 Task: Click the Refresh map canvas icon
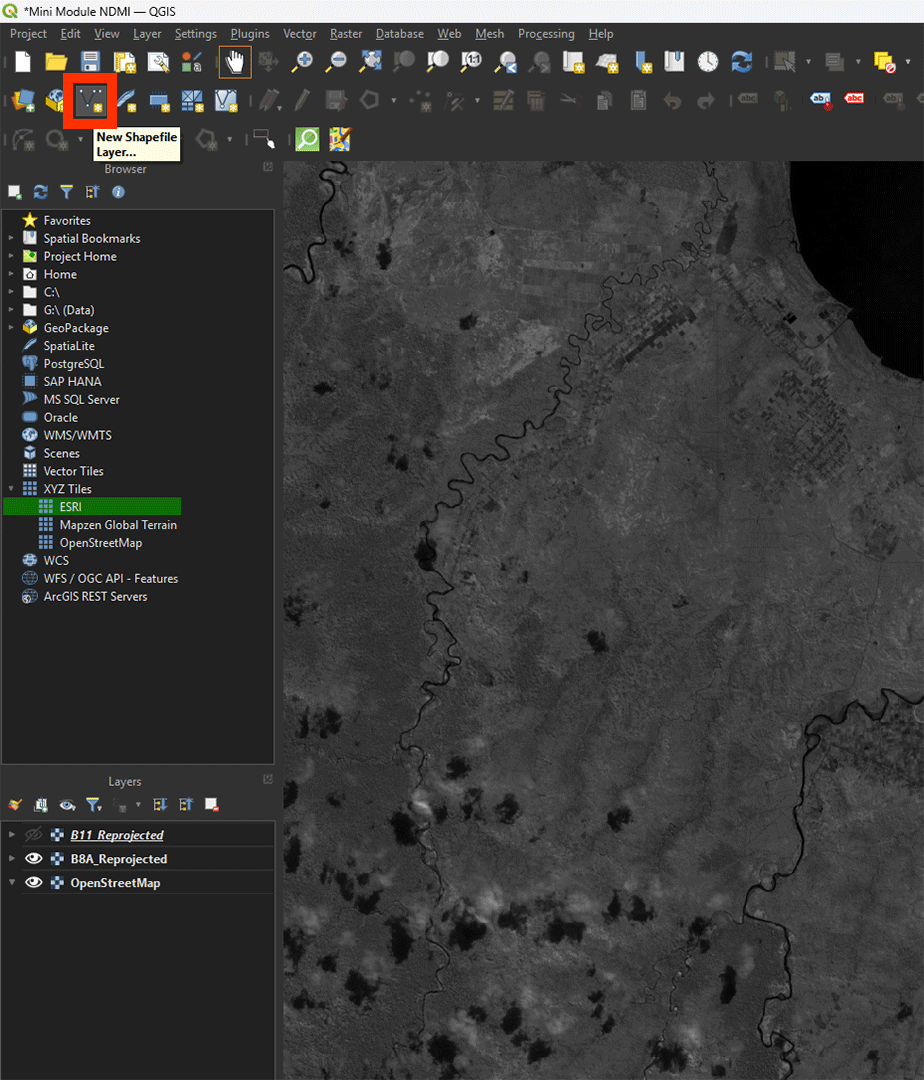(741, 62)
